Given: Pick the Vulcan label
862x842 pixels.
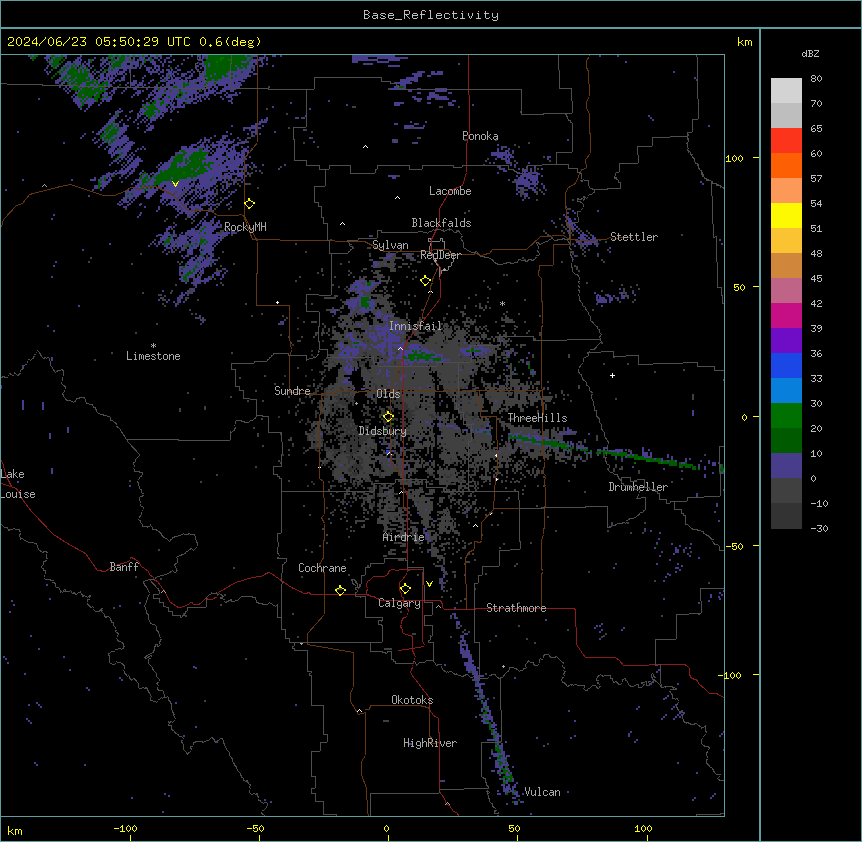Looking at the screenshot, I should pyautogui.click(x=542, y=792).
